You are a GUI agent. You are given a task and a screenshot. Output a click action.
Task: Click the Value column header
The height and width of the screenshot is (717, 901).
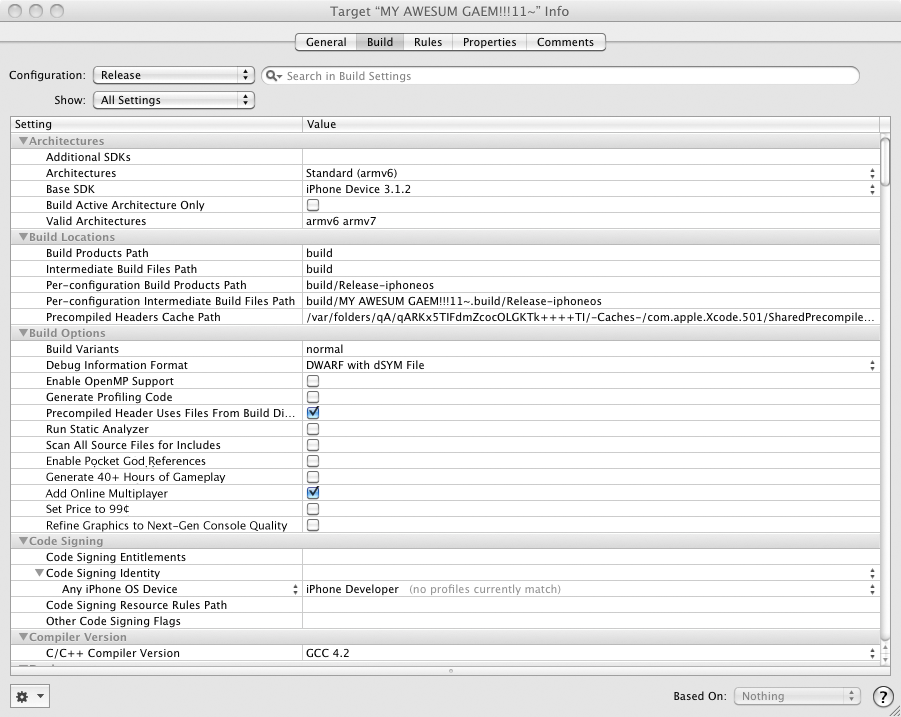591,124
